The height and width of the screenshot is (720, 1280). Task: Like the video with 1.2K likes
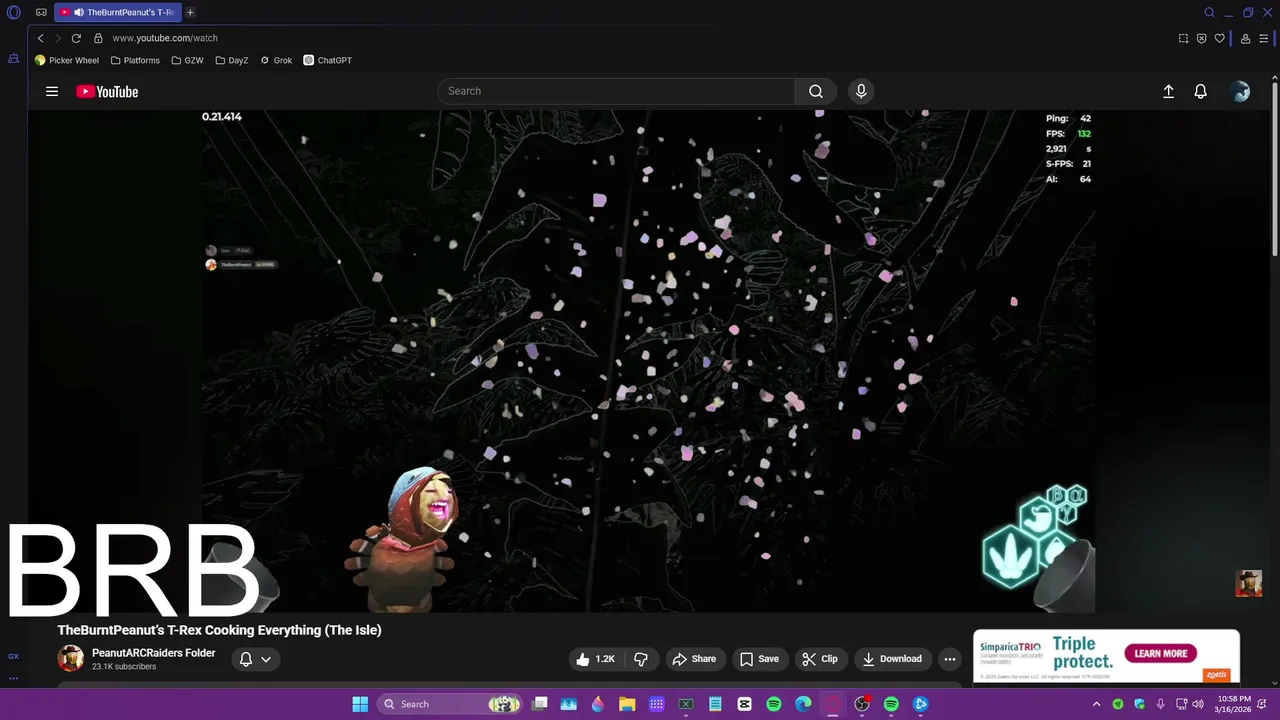pyautogui.click(x=595, y=659)
